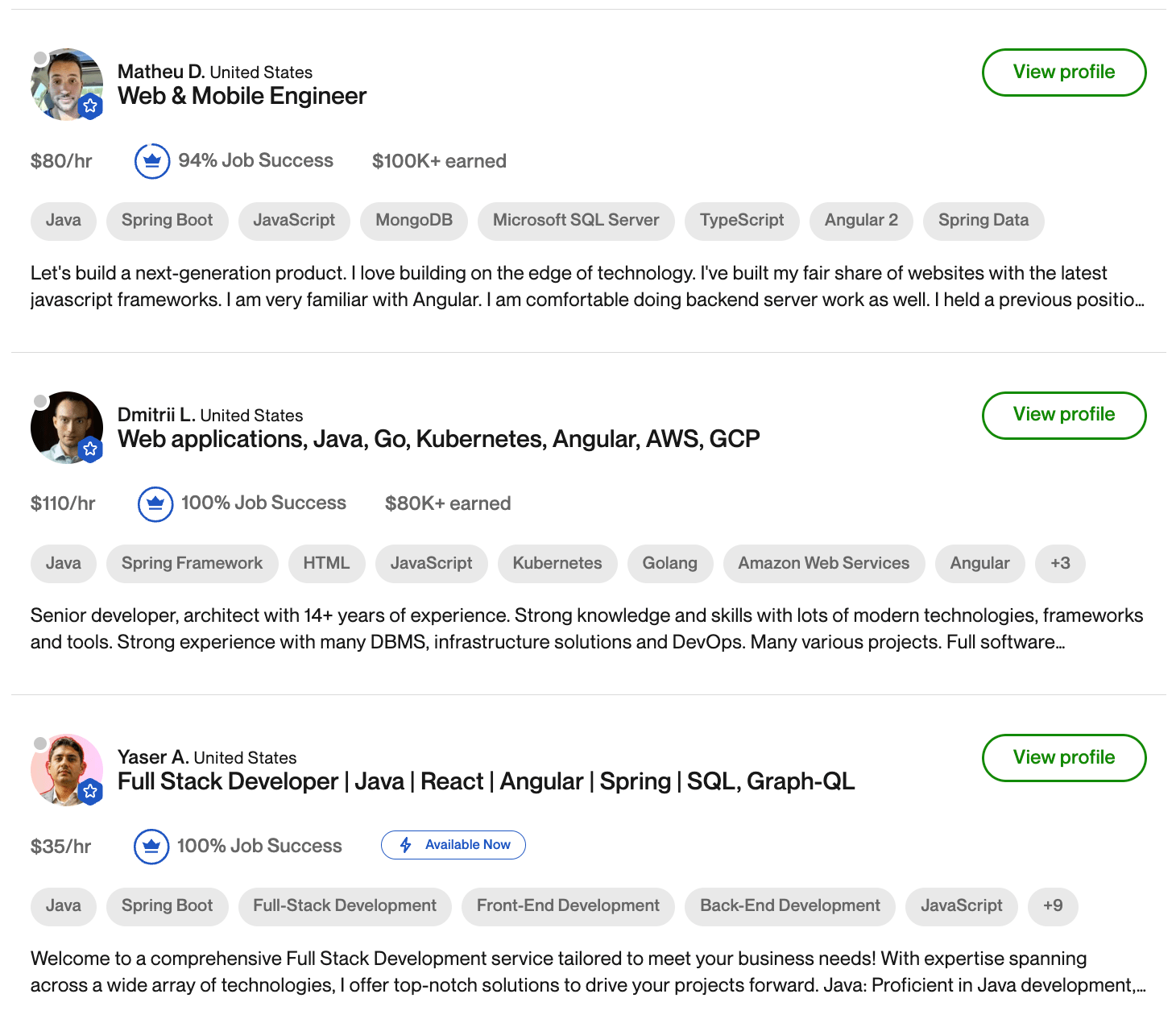1176x1023 pixels.
Task: Select the MongoDB skill tag
Action: [414, 221]
